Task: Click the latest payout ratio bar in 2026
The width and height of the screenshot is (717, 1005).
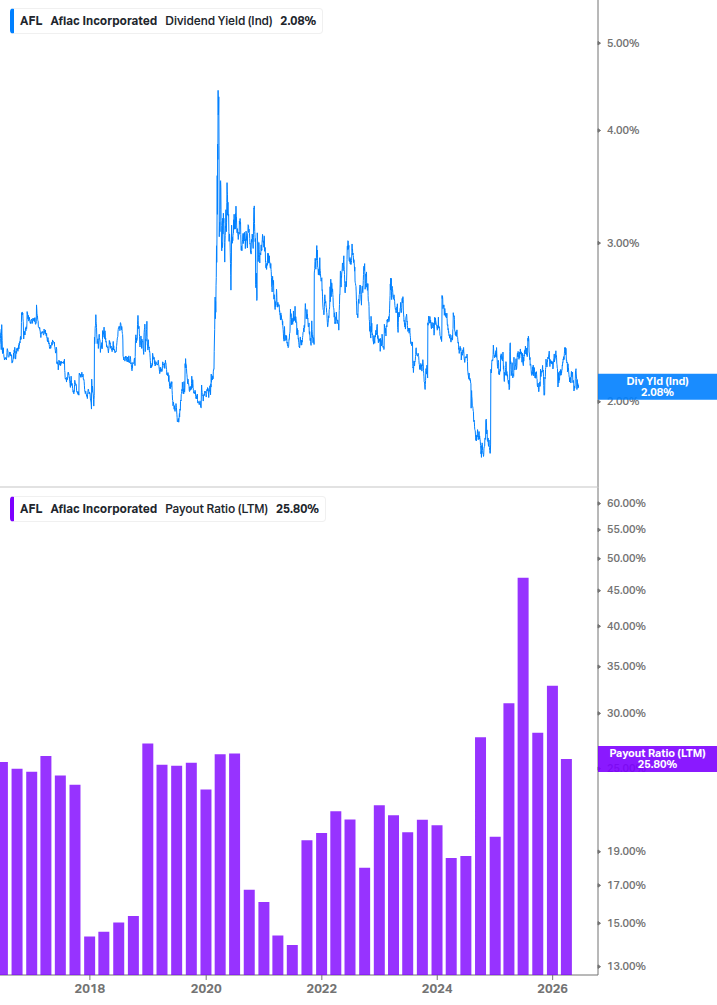Action: click(566, 867)
